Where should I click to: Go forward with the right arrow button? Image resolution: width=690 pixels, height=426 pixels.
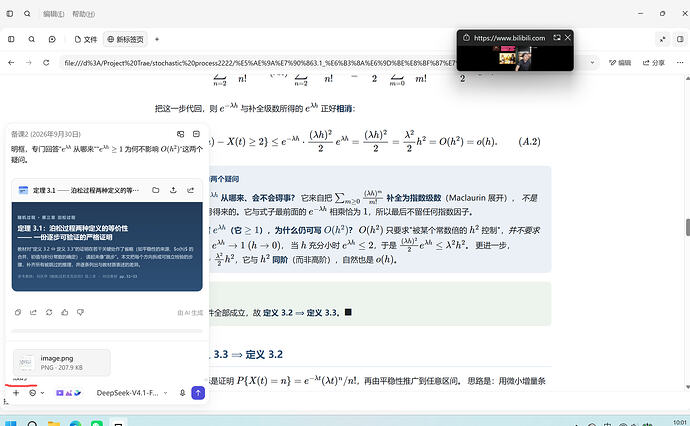29,62
